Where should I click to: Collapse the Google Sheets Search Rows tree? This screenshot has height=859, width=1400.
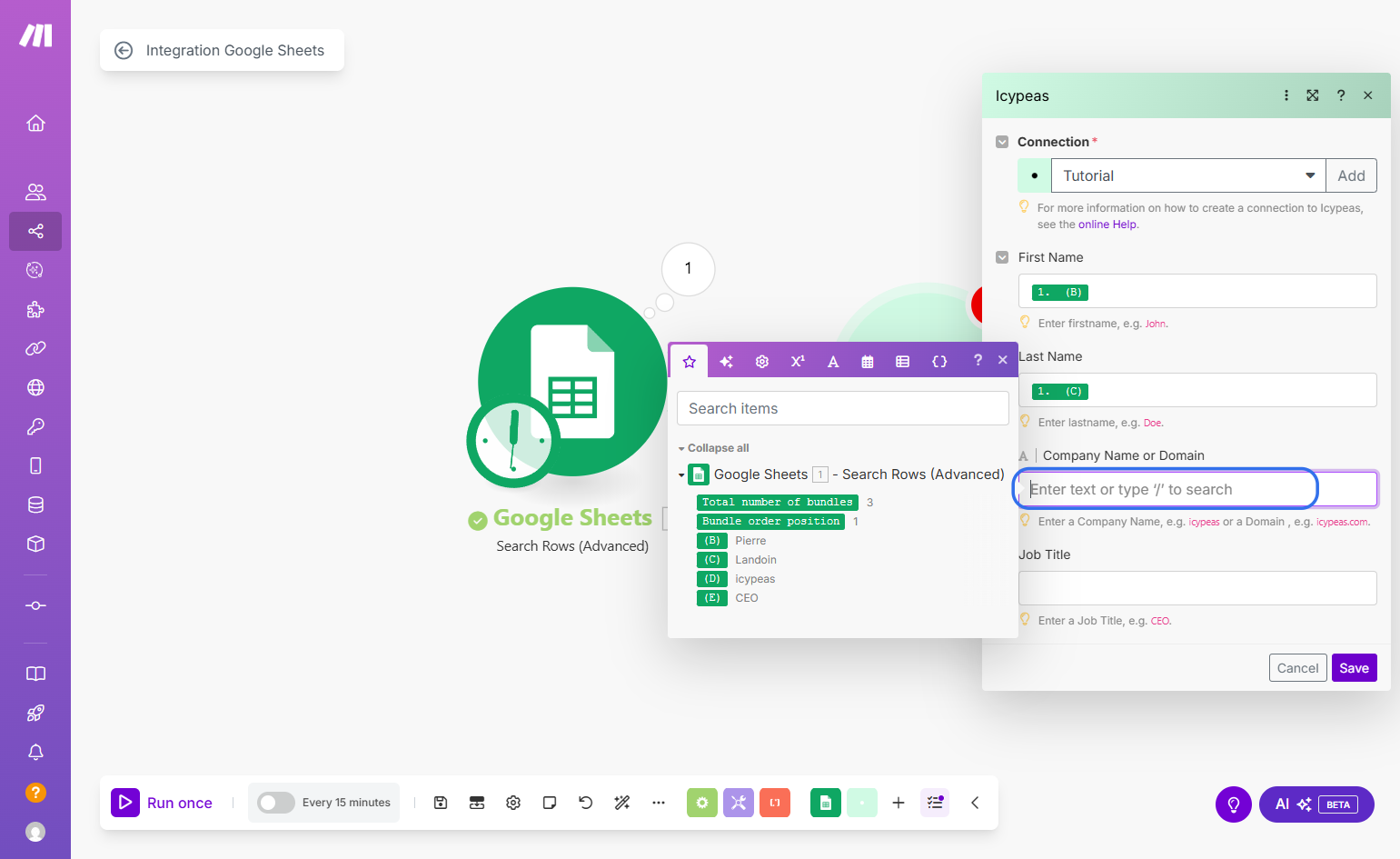pos(681,474)
